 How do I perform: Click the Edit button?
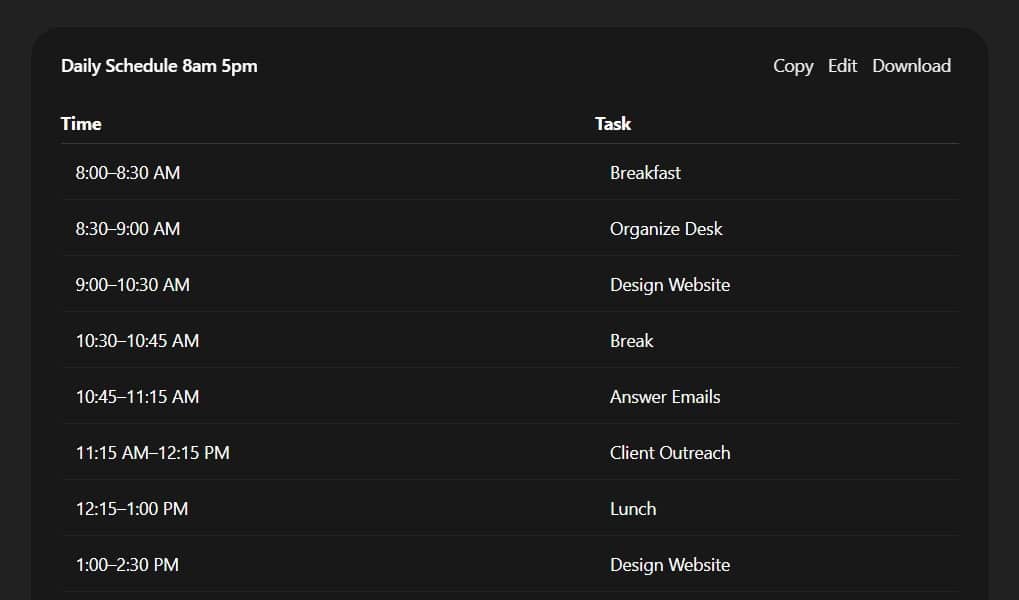(x=842, y=66)
